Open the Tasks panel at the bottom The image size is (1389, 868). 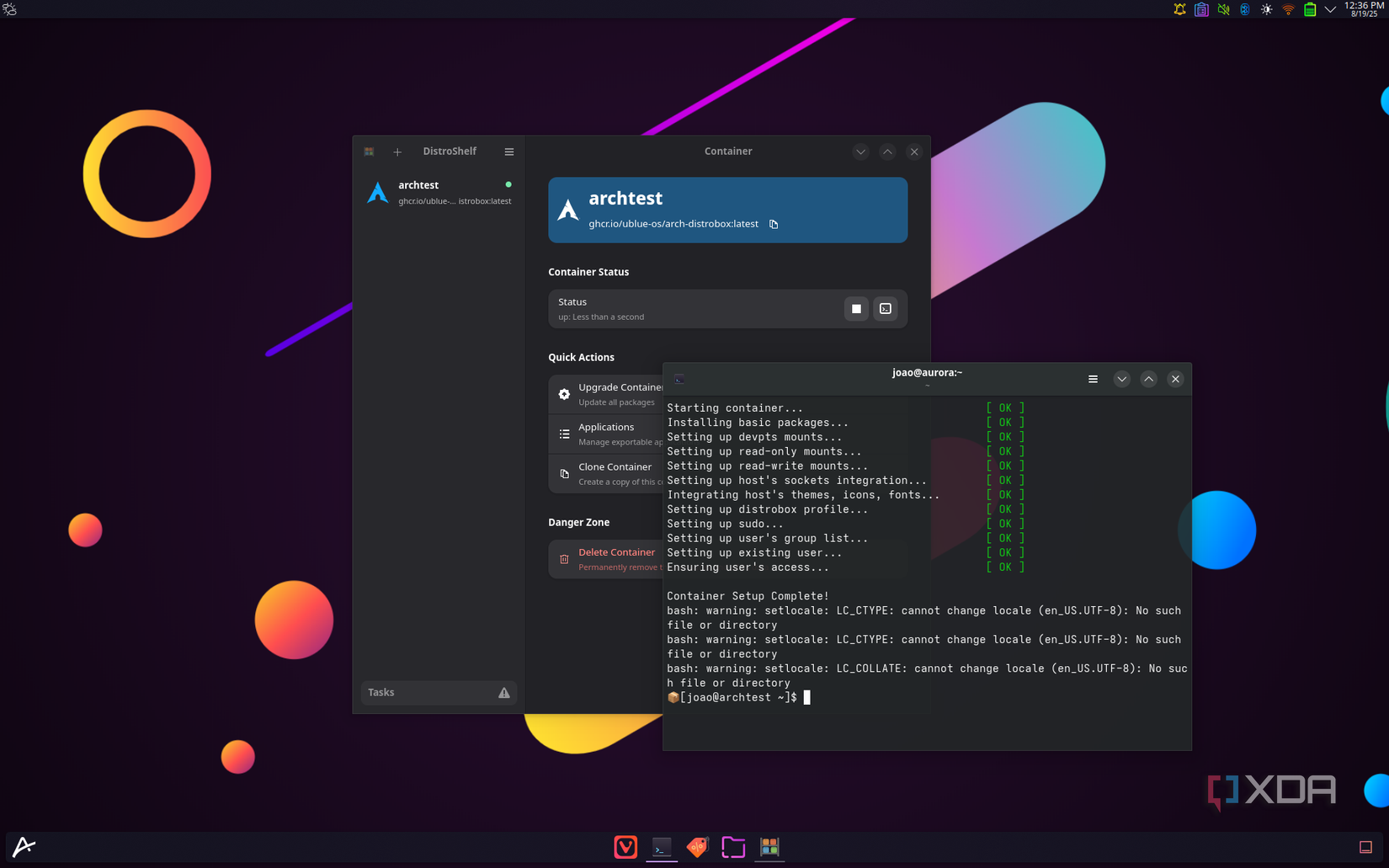pos(381,692)
